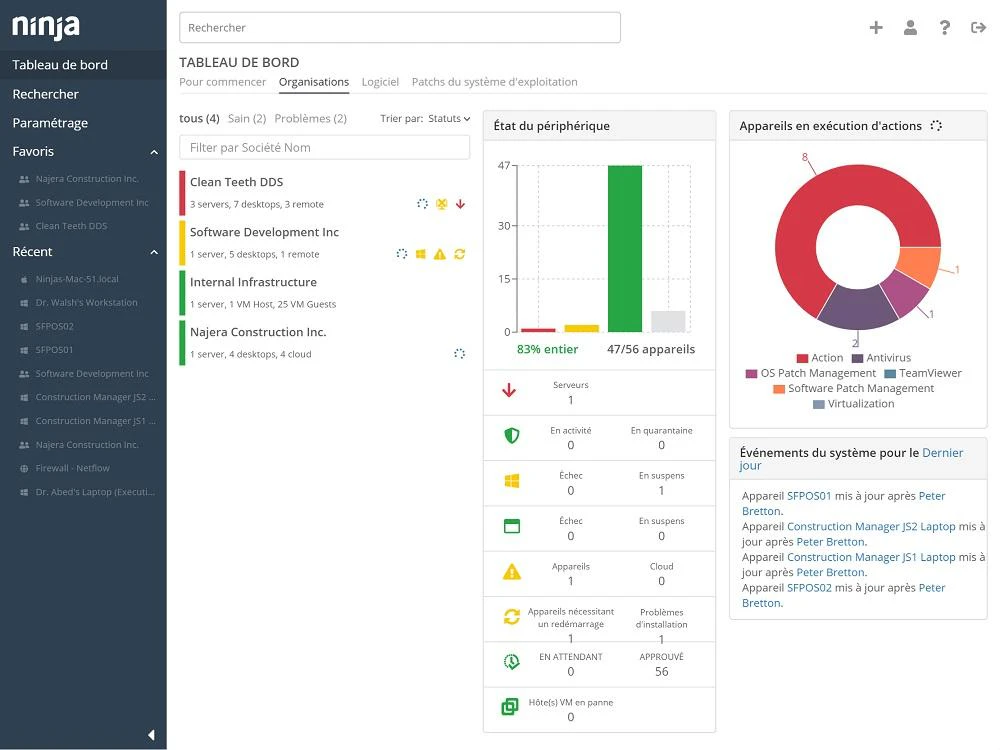The width and height of the screenshot is (1000, 750).
Task: Open Construction Manager JS1 Laptop event link
Action: coord(871,557)
